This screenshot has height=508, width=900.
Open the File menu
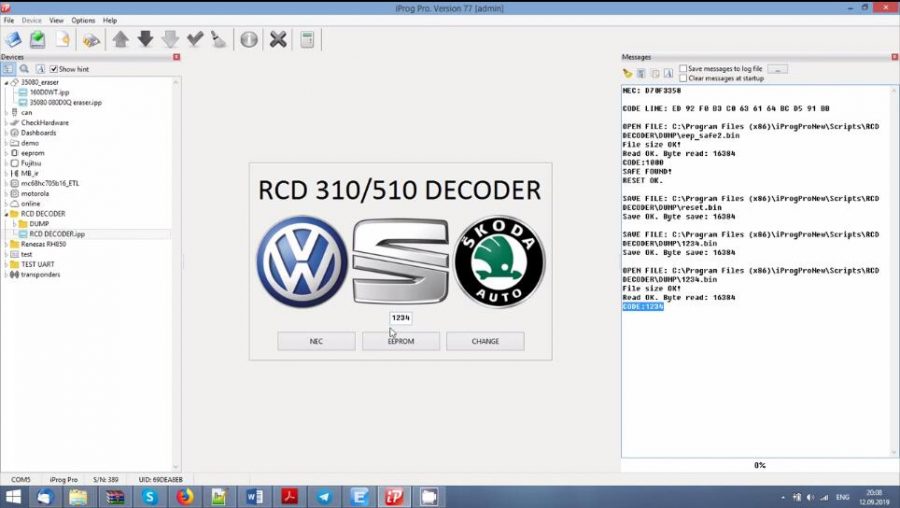click(x=9, y=20)
